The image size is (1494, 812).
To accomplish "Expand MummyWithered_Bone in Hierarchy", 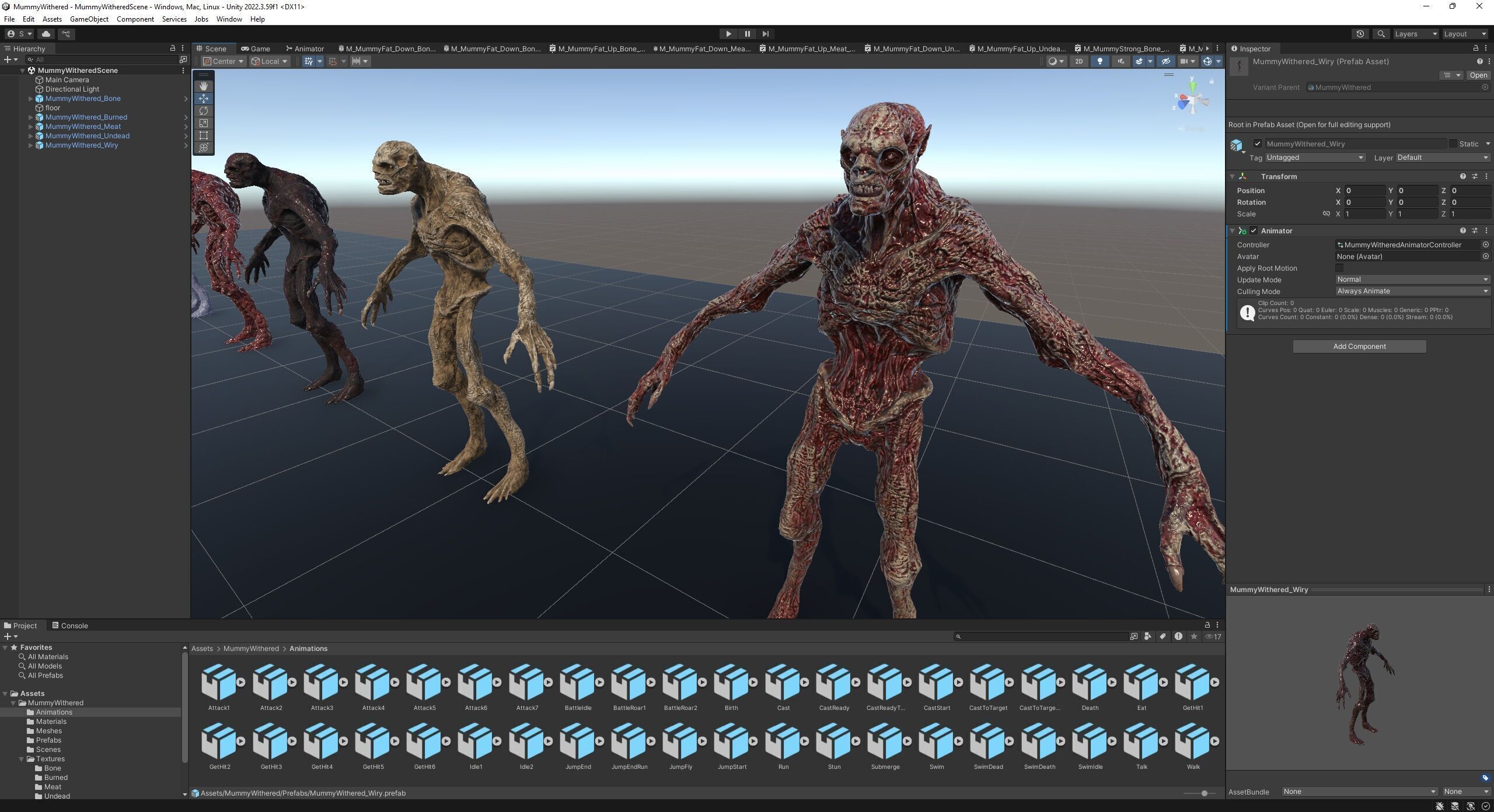I will pos(31,99).
